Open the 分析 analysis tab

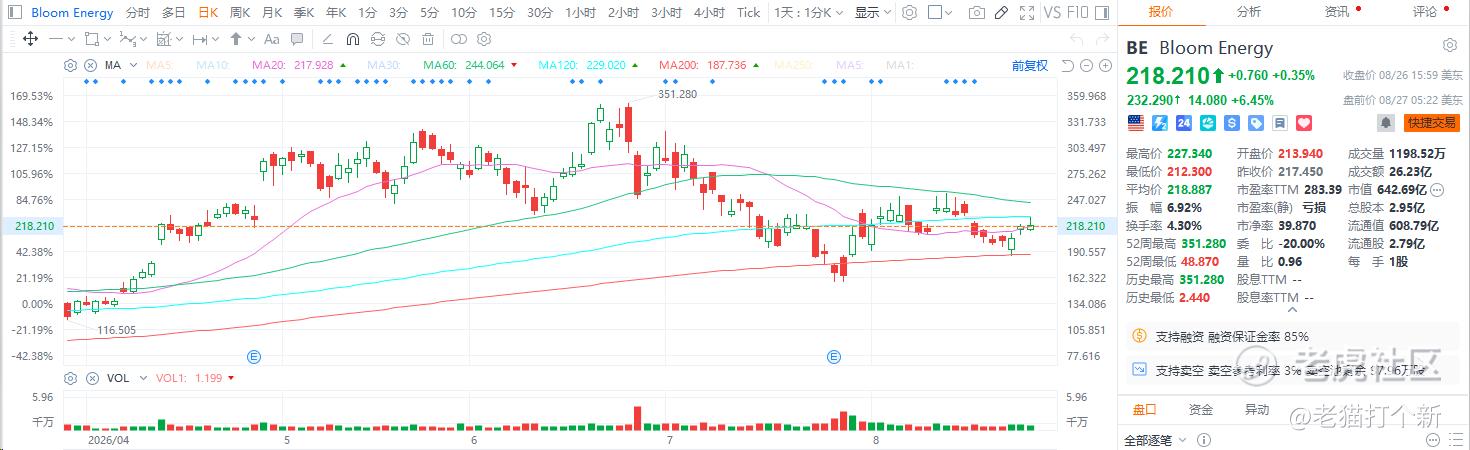[1249, 12]
